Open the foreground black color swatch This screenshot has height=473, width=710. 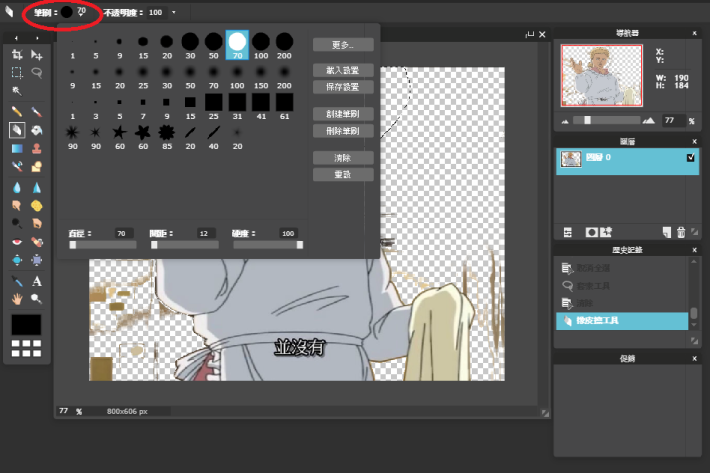pyautogui.click(x=26, y=324)
